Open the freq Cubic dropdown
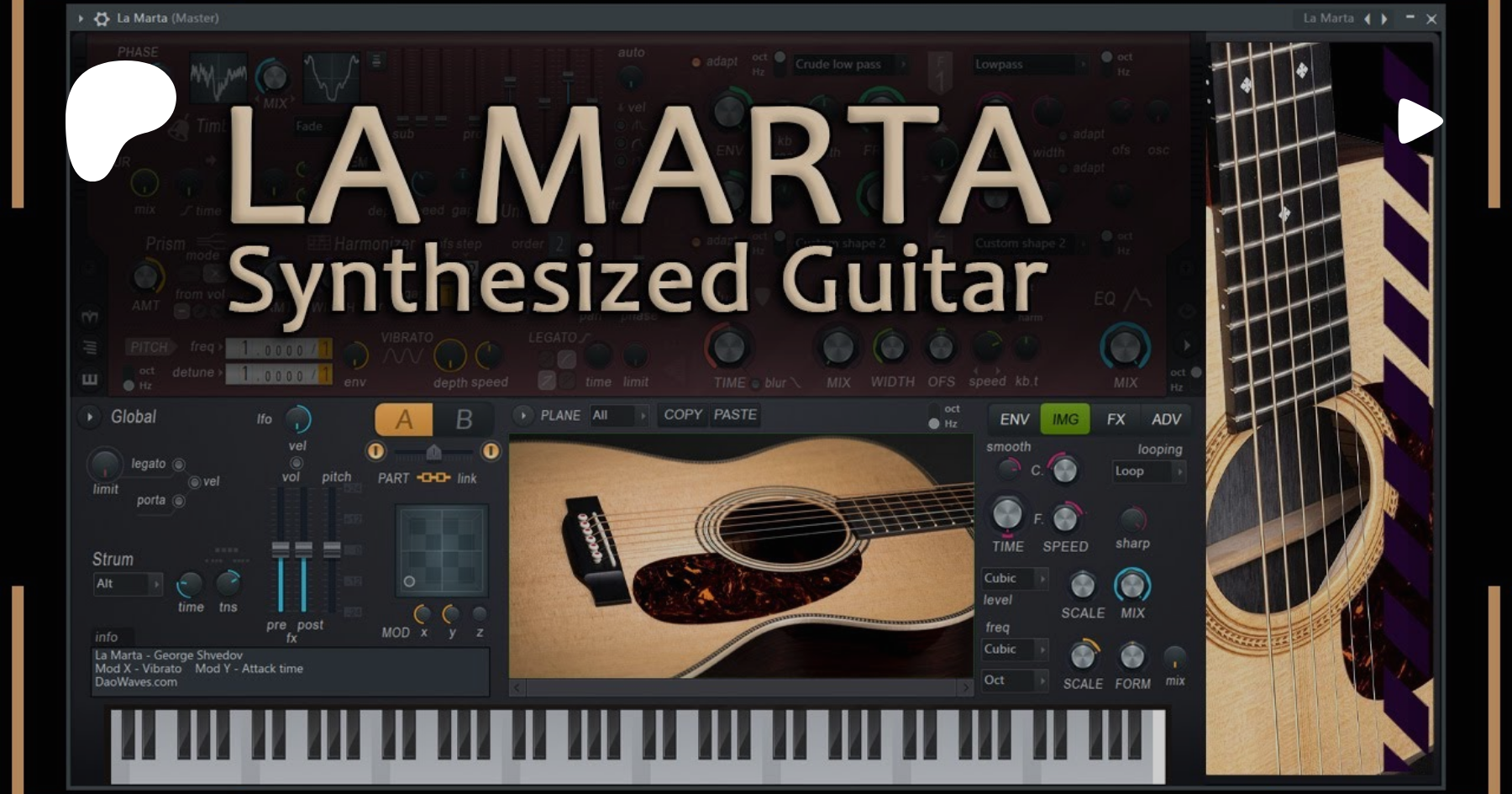 1015,649
